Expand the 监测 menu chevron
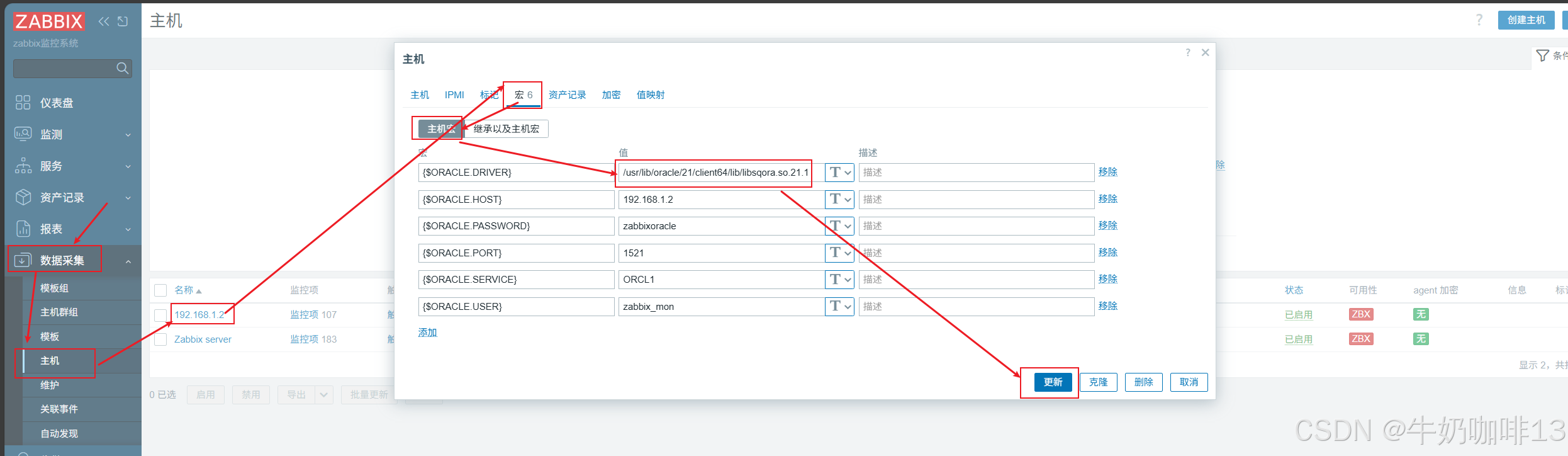This screenshot has width=1568, height=456. click(x=128, y=135)
